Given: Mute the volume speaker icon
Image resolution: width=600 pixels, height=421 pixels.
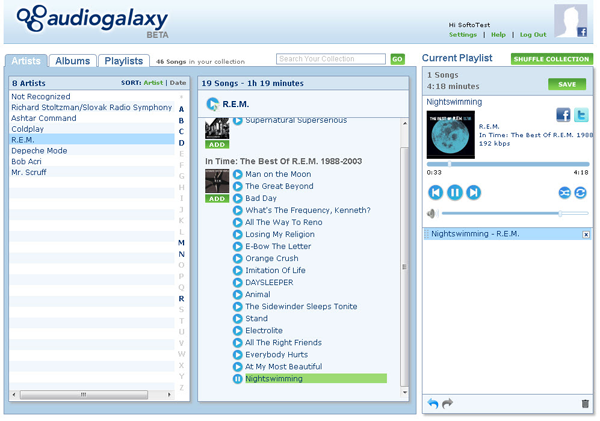Looking at the screenshot, I should pyautogui.click(x=433, y=214).
